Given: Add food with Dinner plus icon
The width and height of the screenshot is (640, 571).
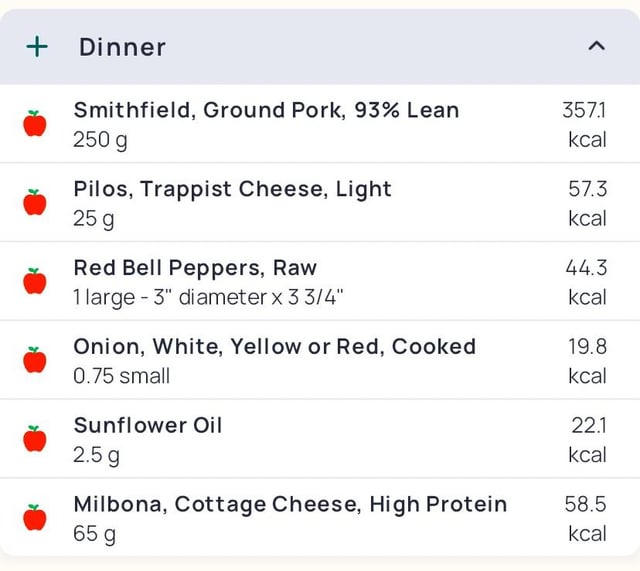Looking at the screenshot, I should pos(37,47).
